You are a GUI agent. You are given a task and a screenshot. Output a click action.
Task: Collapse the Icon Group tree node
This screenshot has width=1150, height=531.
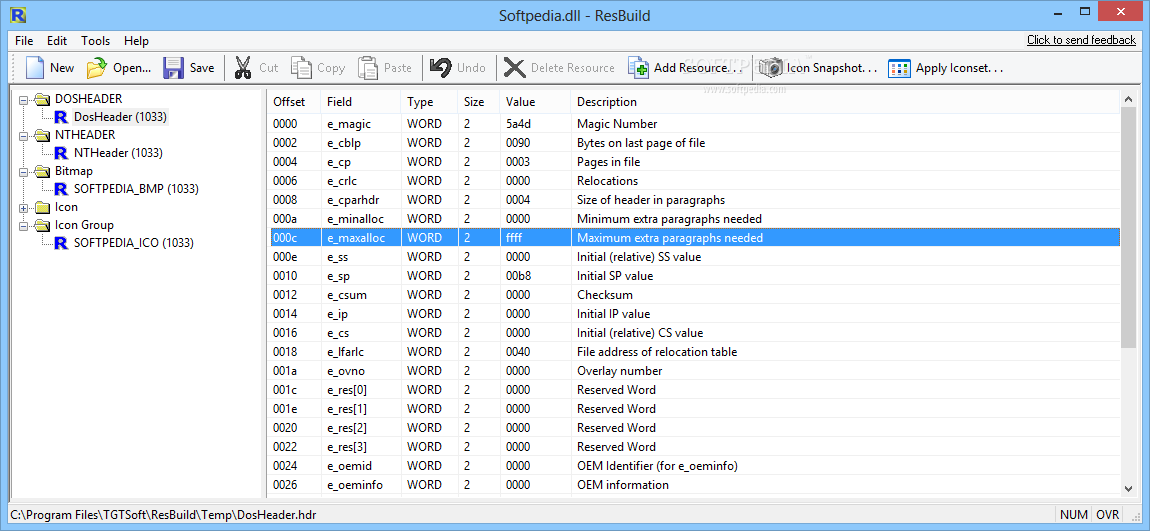click(x=23, y=225)
